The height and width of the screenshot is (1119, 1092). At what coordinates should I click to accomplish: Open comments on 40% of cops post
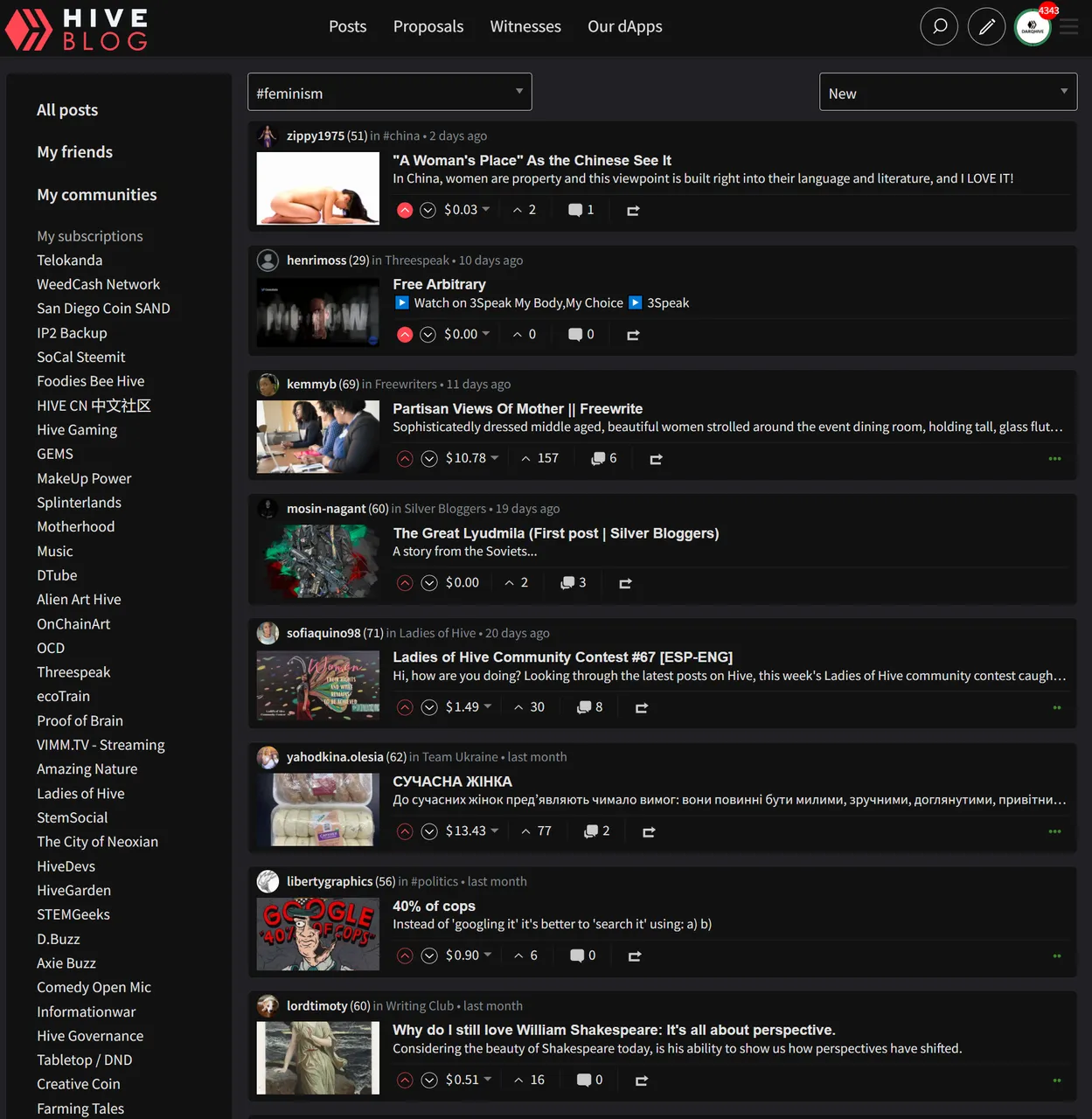(583, 956)
